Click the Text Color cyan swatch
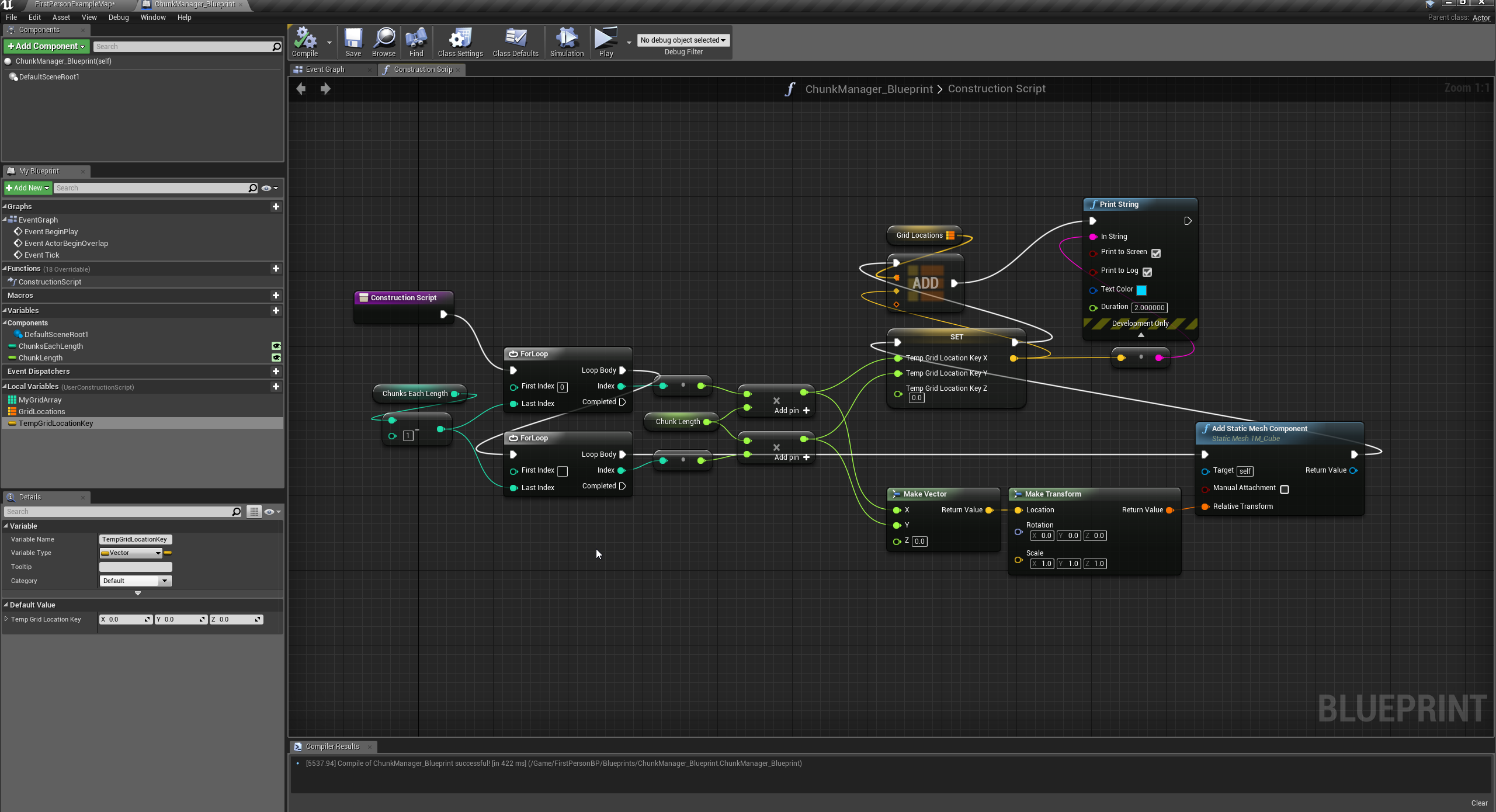 pyautogui.click(x=1141, y=290)
